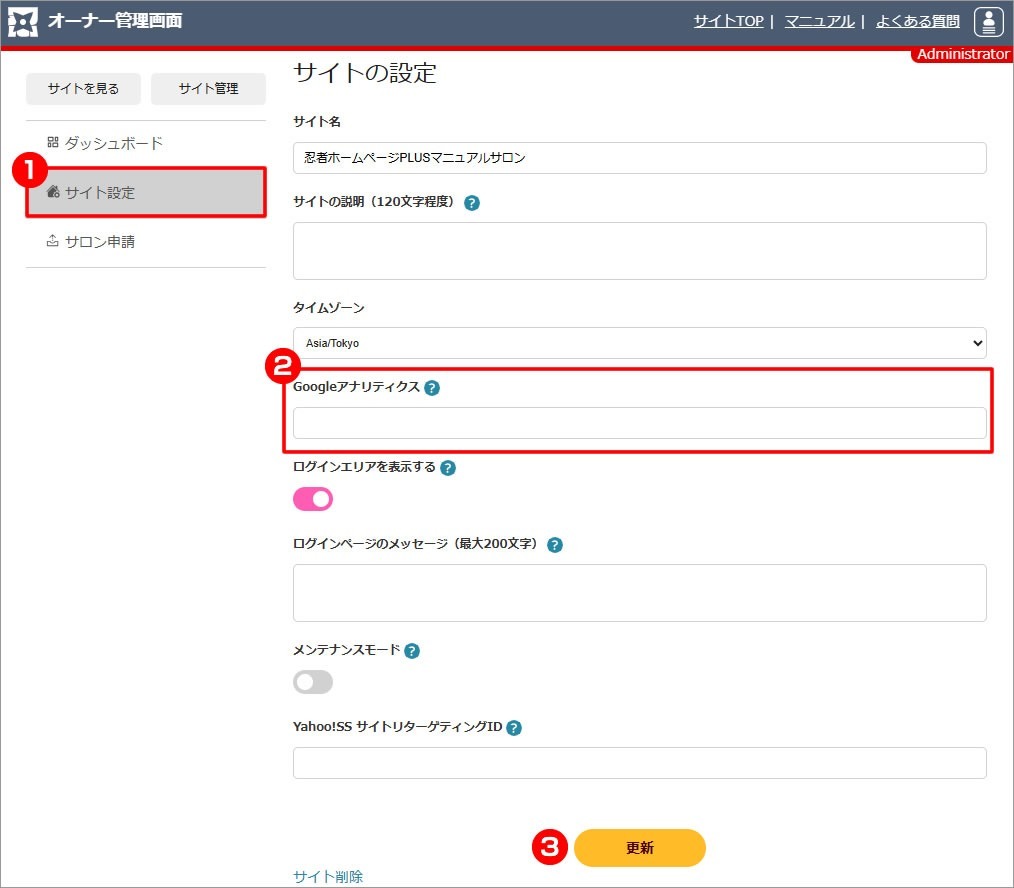Screen dimensions: 1014x888
Task: Enable the メンテナンスモード switch
Action: 313,682
